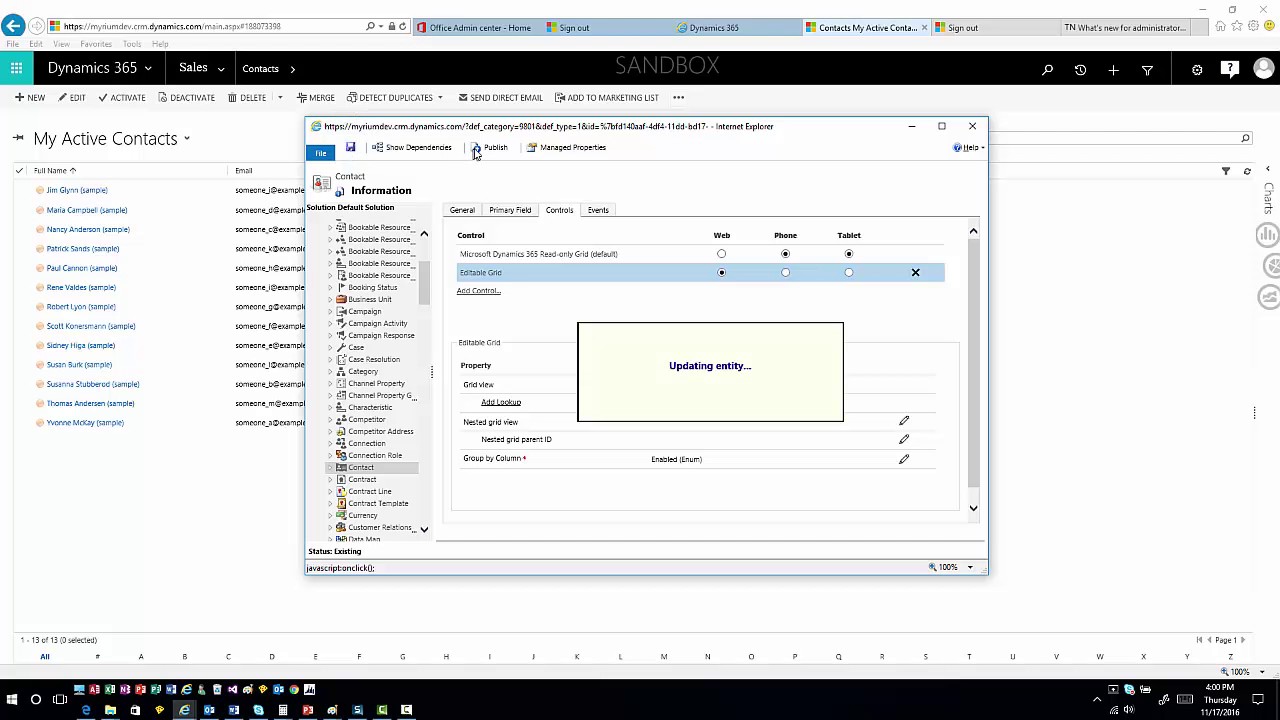This screenshot has height=720, width=1280.
Task: Edit the Group by Column pencil icon
Action: click(x=904, y=459)
